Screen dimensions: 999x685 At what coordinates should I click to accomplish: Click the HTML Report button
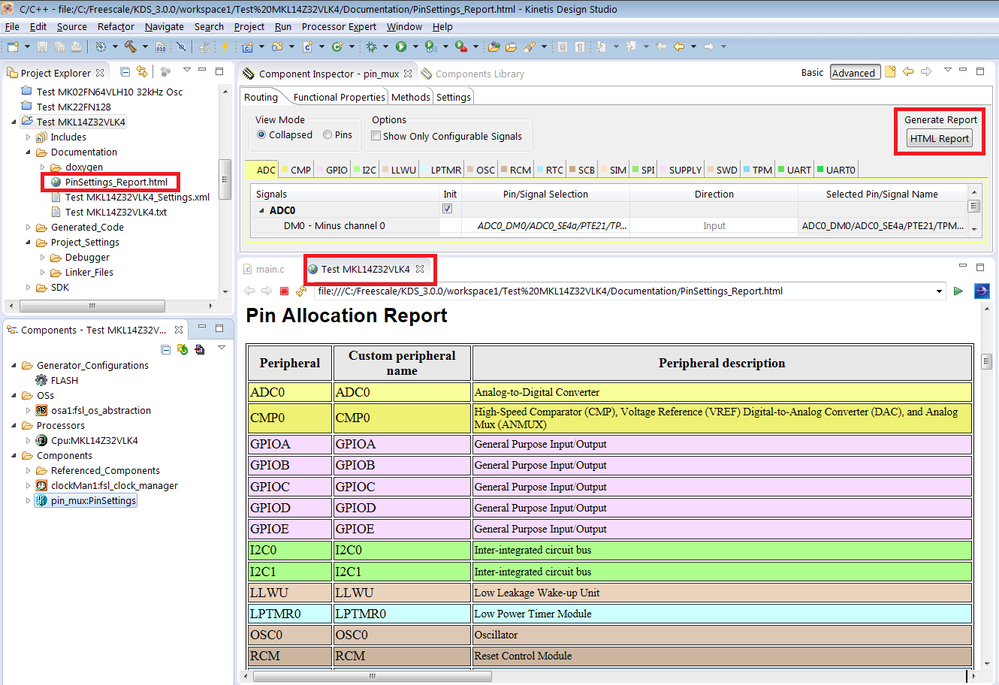click(939, 139)
